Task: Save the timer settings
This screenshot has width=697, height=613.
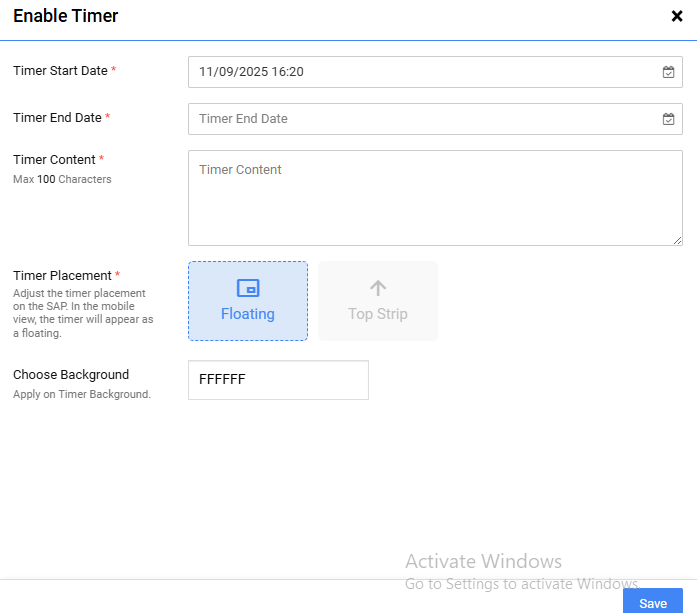Action: (x=653, y=602)
